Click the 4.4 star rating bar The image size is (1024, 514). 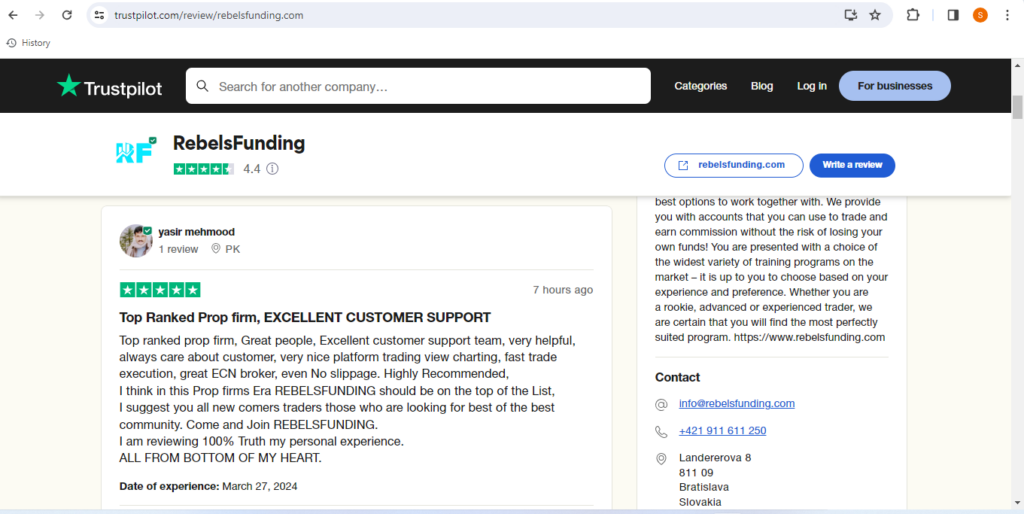click(204, 169)
